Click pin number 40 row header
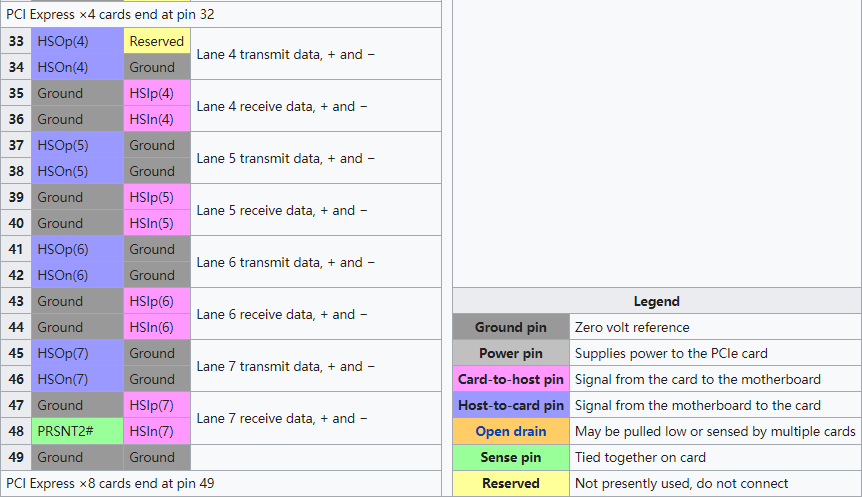This screenshot has height=497, width=862. [x=16, y=223]
